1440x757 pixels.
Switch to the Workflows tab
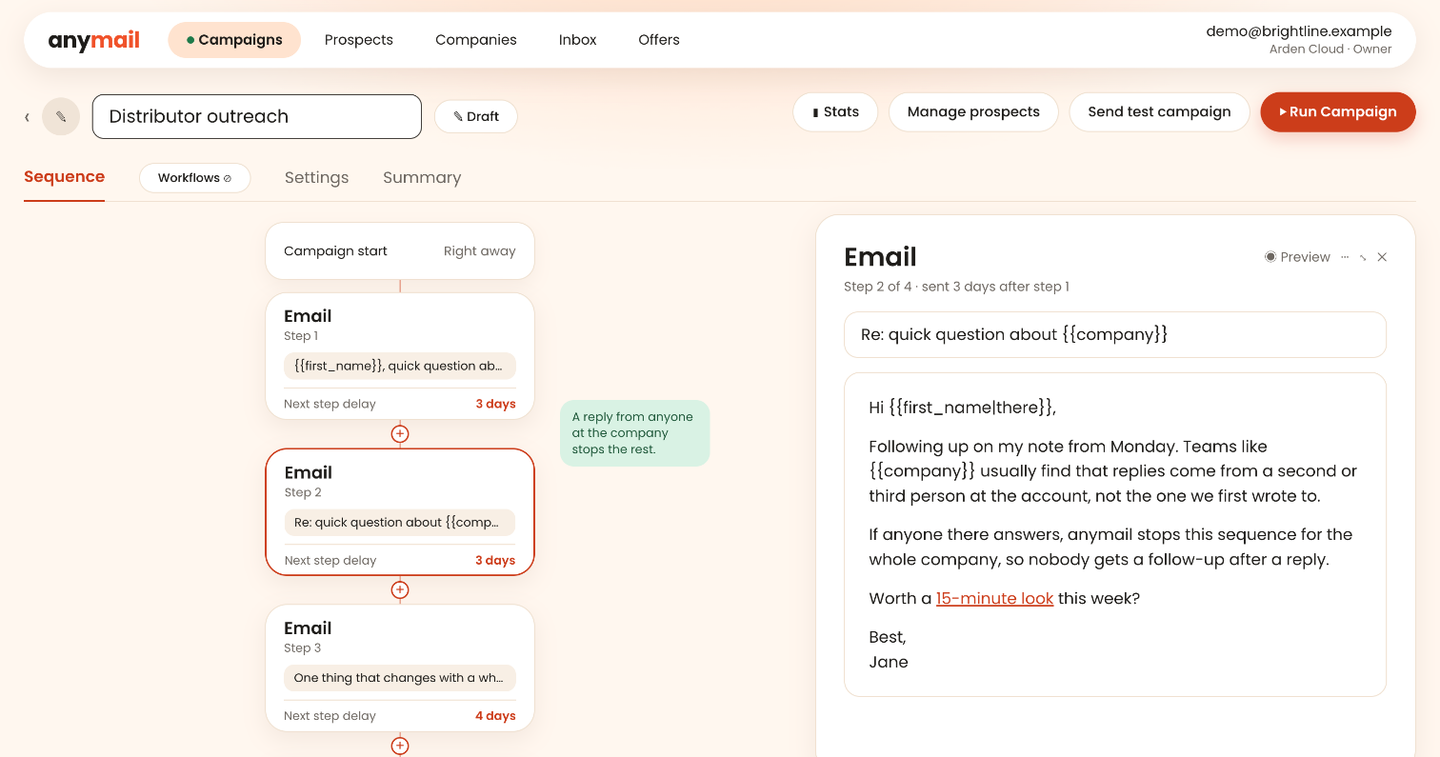click(195, 178)
